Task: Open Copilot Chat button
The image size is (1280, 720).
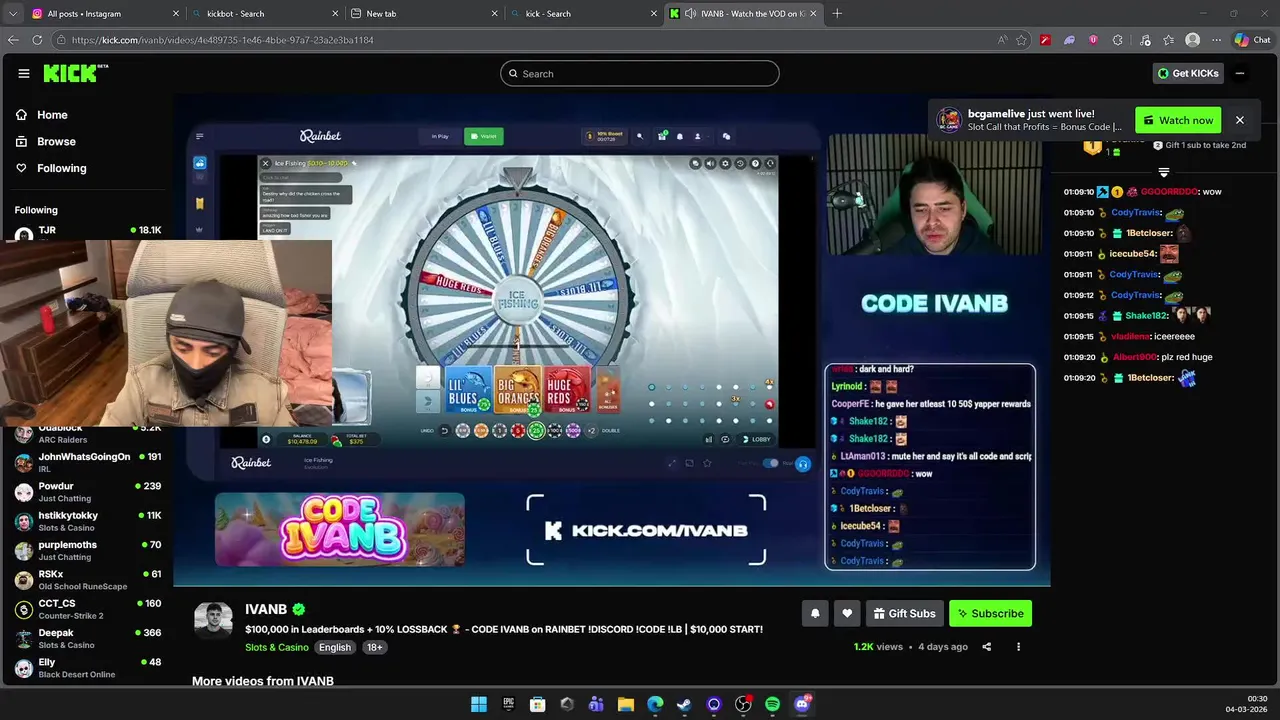Action: (x=1252, y=40)
